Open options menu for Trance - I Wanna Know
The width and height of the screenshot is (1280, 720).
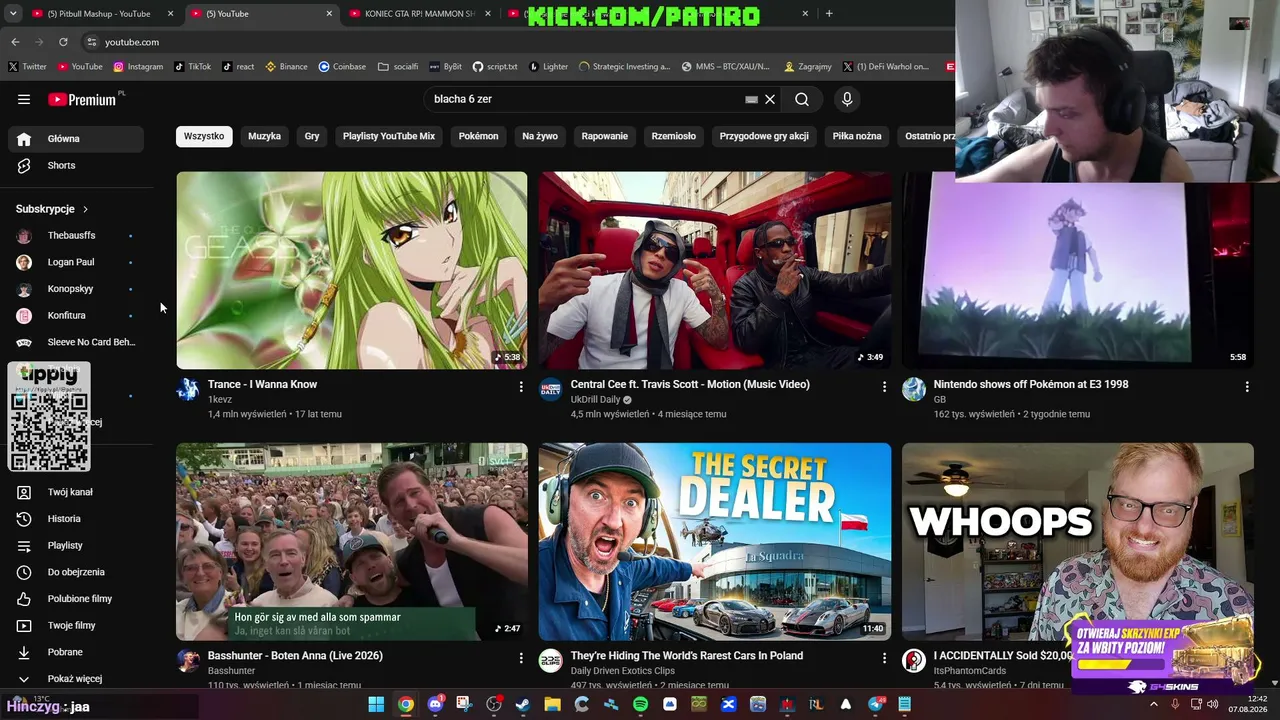(x=521, y=386)
